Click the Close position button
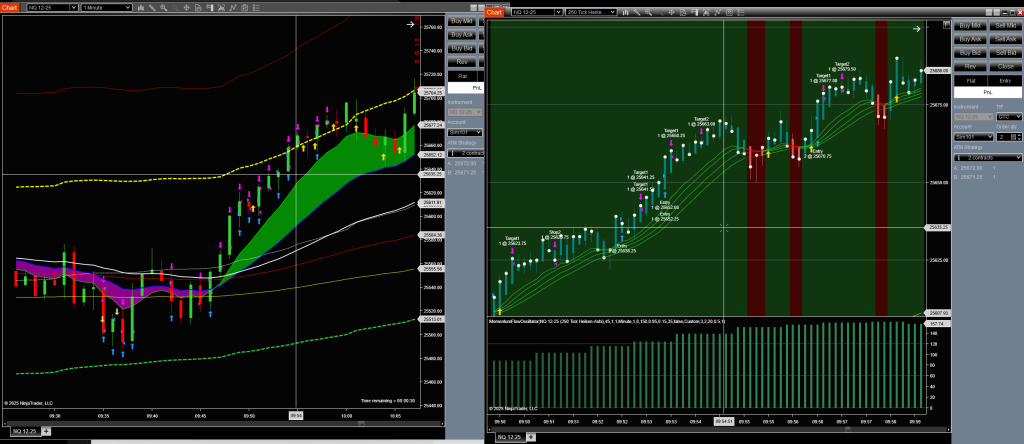The width and height of the screenshot is (1024, 444). click(x=1006, y=65)
